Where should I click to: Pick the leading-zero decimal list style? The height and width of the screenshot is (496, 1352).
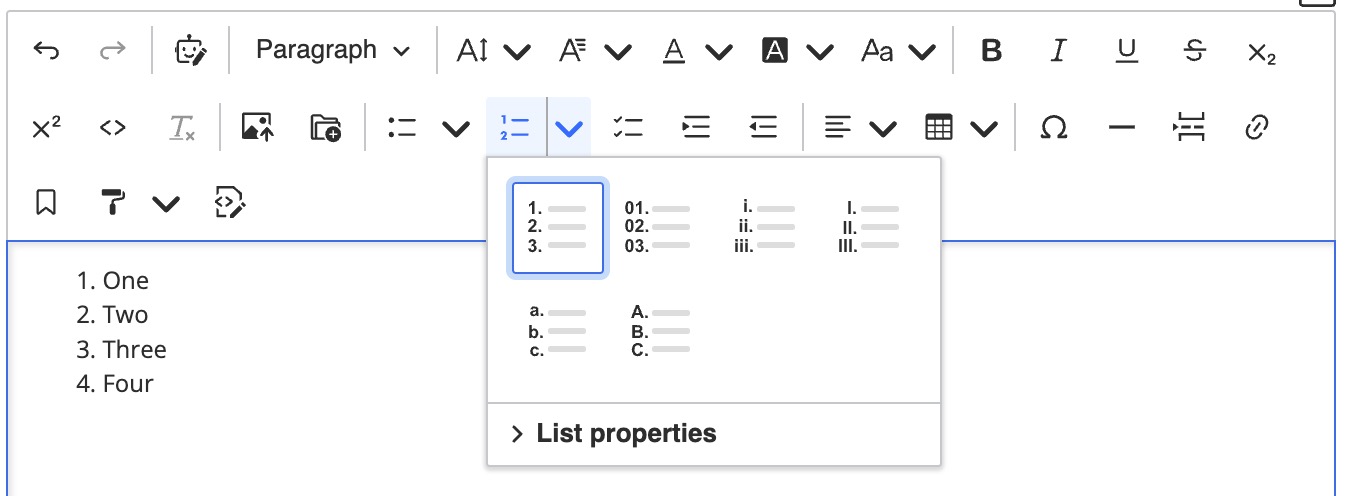pos(659,228)
